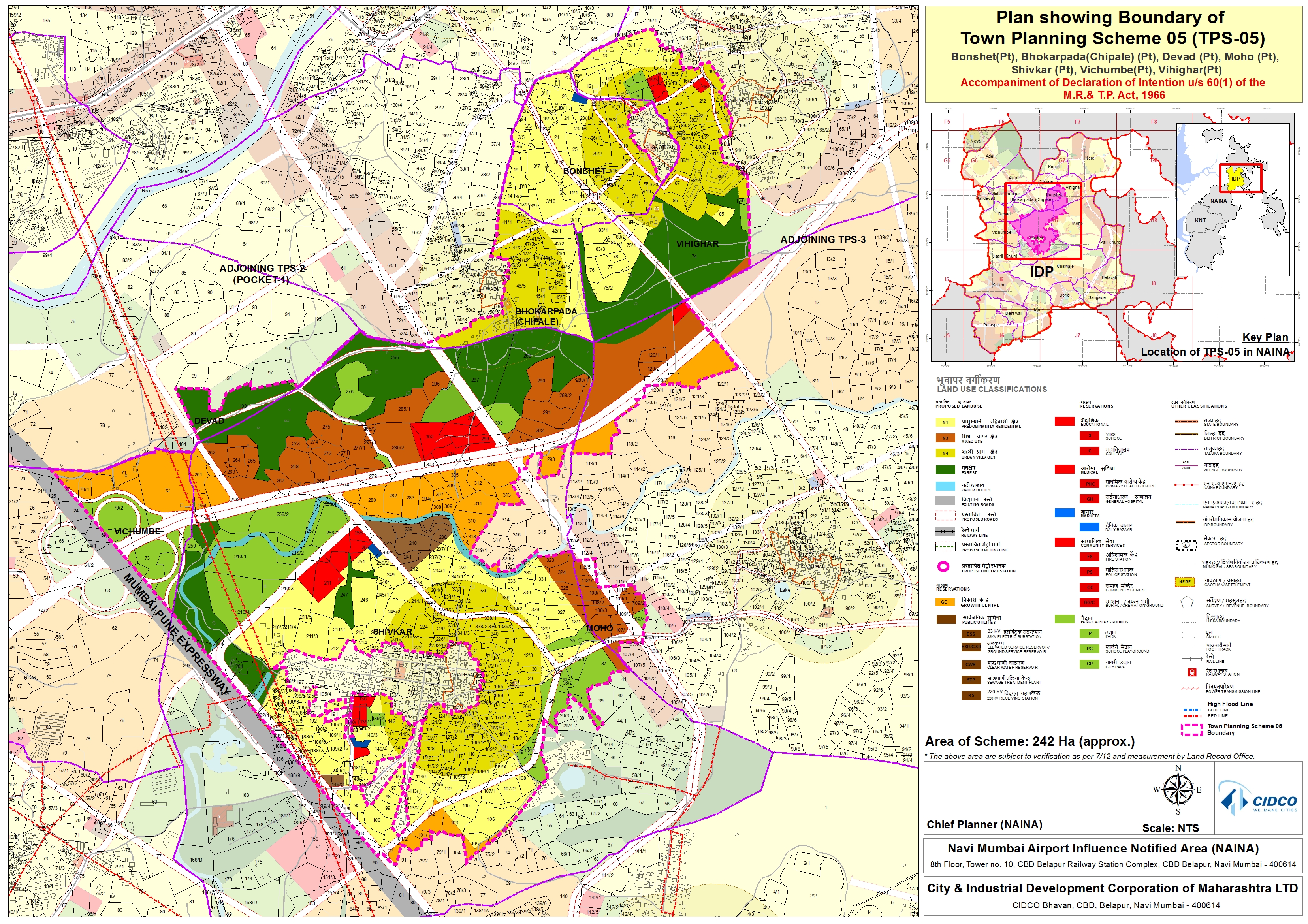Click the LAND USE CLASSIFICATIONS heading
The image size is (1308, 924).
pyautogui.click(x=992, y=389)
